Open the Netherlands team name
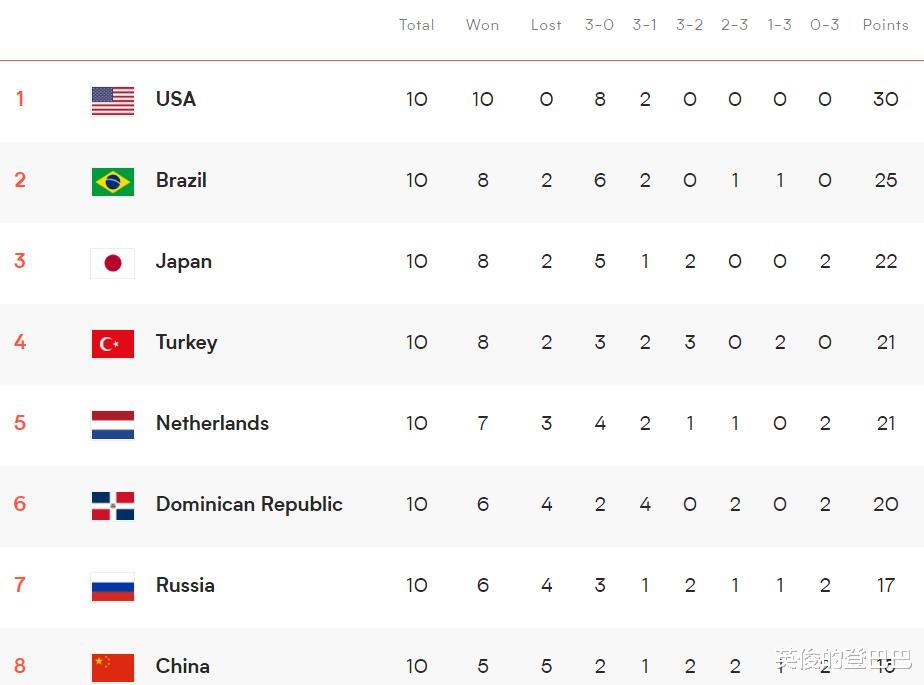 tap(212, 423)
